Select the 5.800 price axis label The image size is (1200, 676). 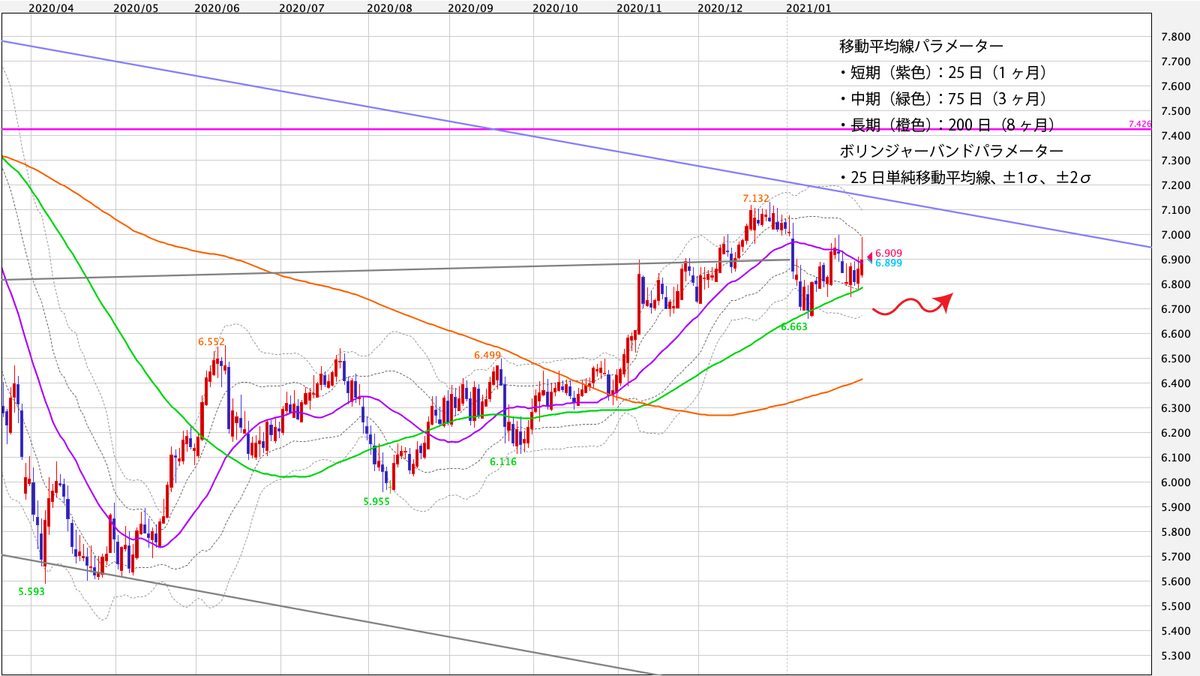(1174, 532)
